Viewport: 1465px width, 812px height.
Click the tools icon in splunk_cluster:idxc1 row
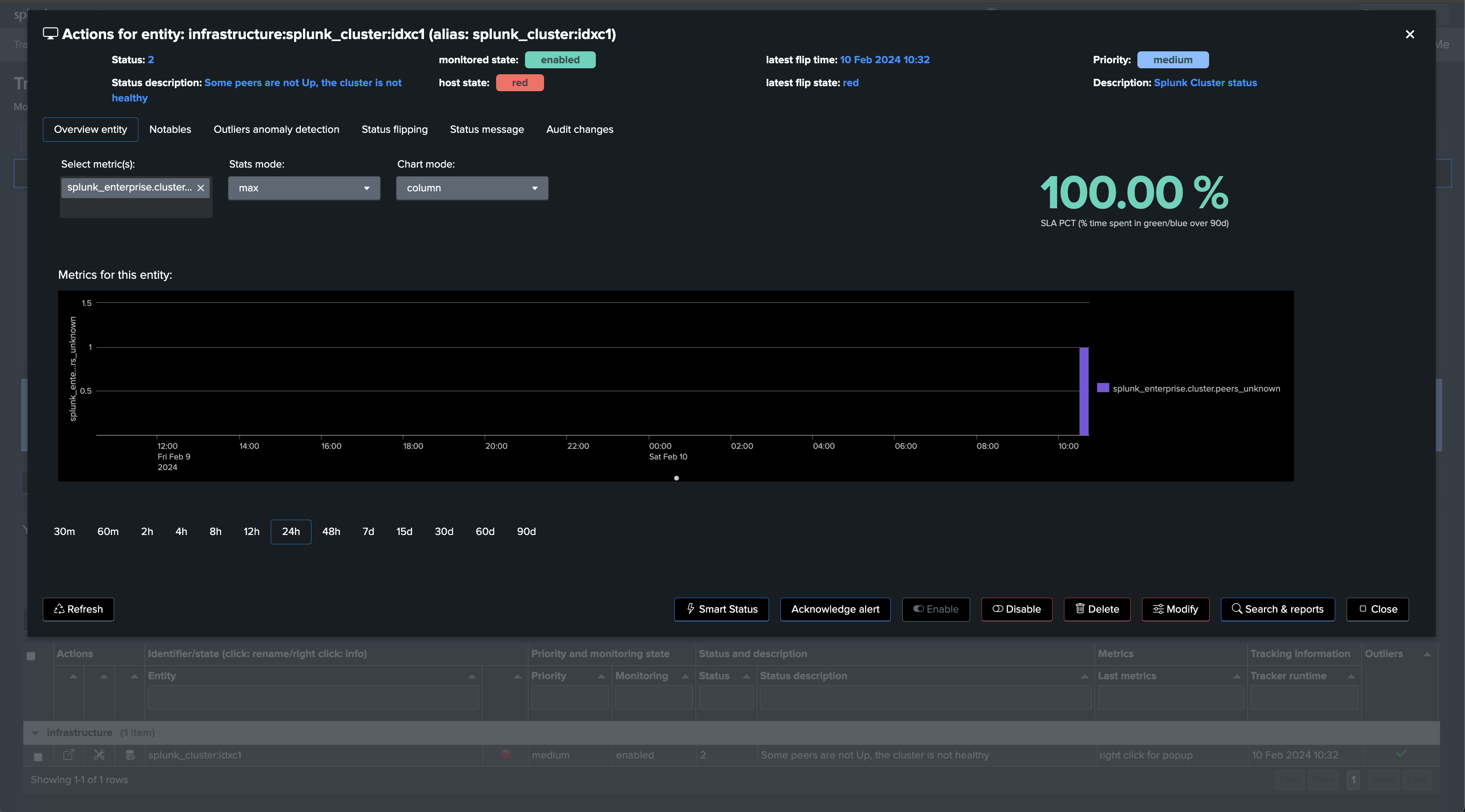(x=100, y=755)
